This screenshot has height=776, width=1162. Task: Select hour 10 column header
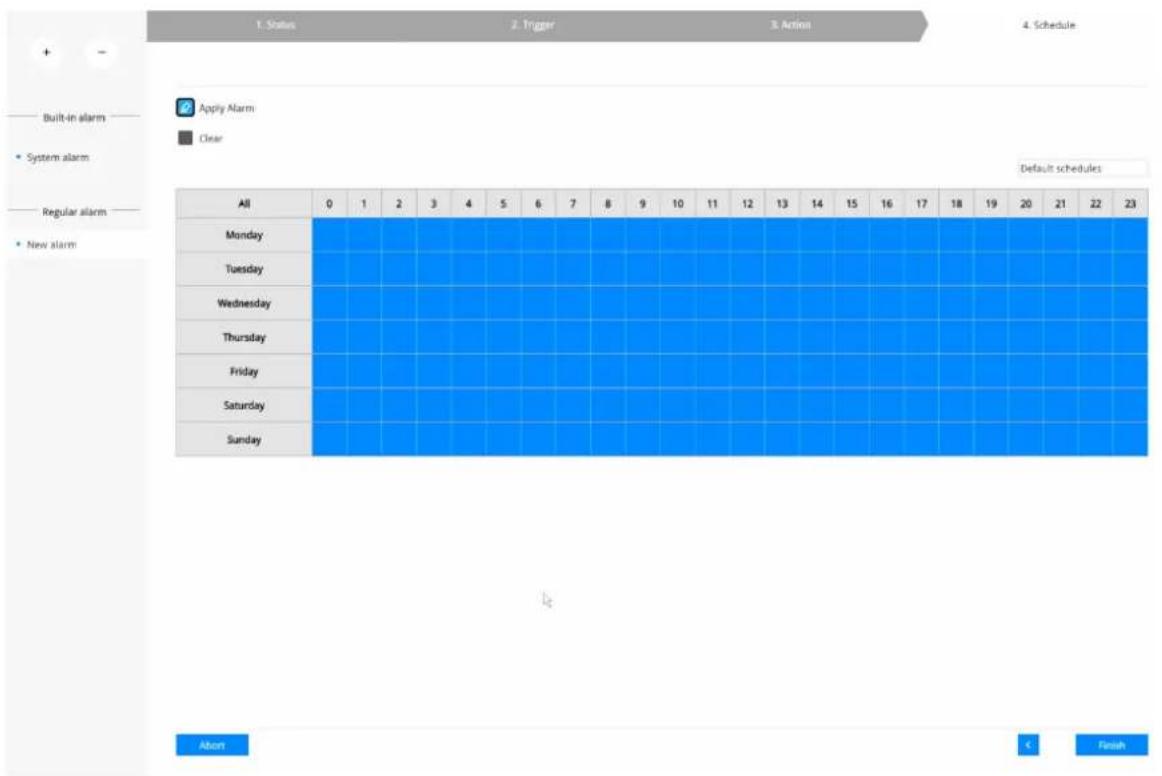[677, 204]
